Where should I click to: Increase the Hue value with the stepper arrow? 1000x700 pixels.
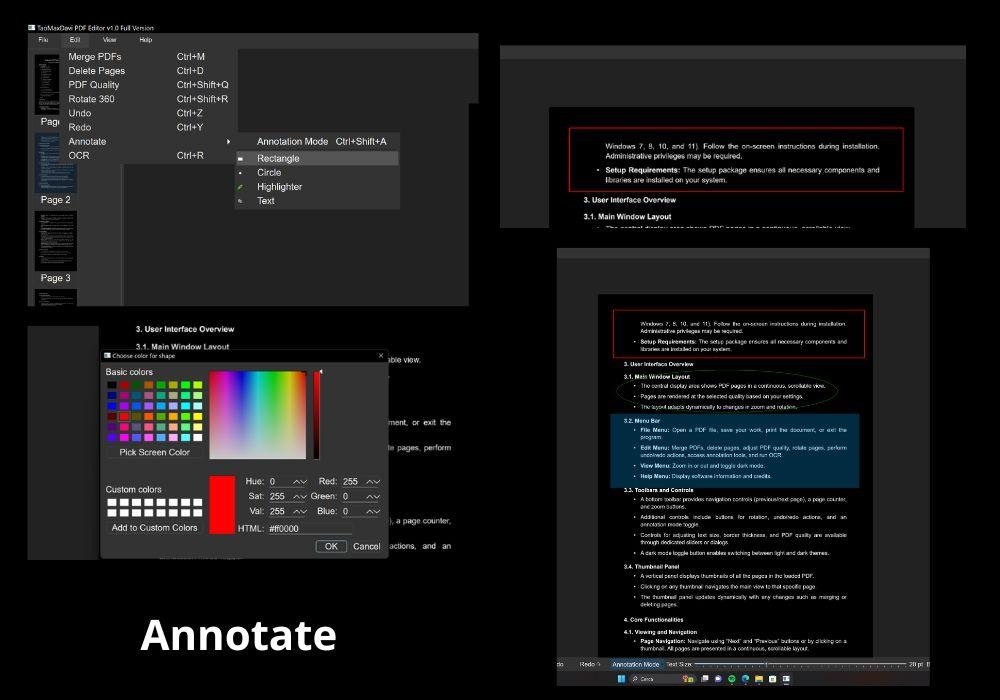(x=296, y=480)
